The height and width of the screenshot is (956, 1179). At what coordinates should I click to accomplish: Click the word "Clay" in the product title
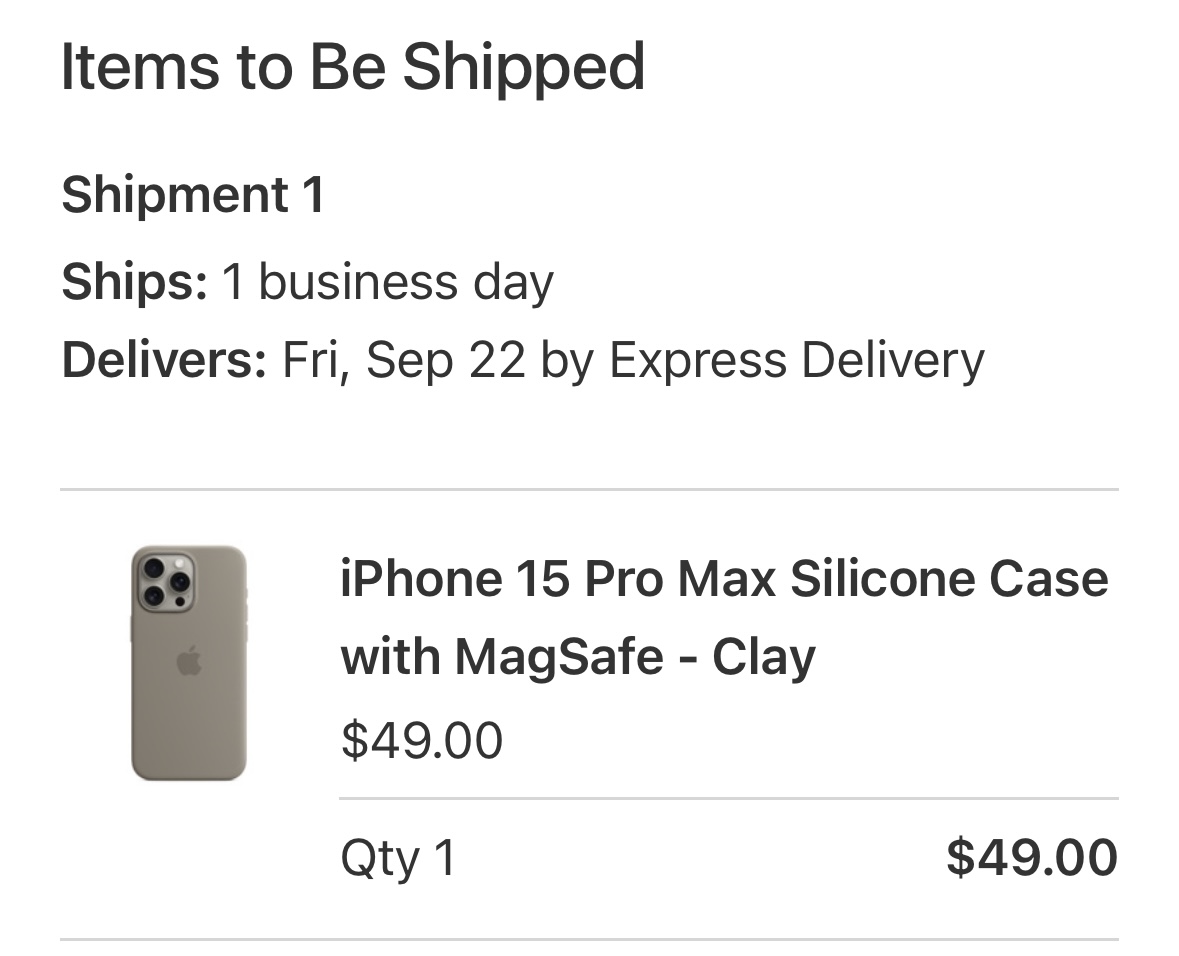pyautogui.click(x=764, y=656)
